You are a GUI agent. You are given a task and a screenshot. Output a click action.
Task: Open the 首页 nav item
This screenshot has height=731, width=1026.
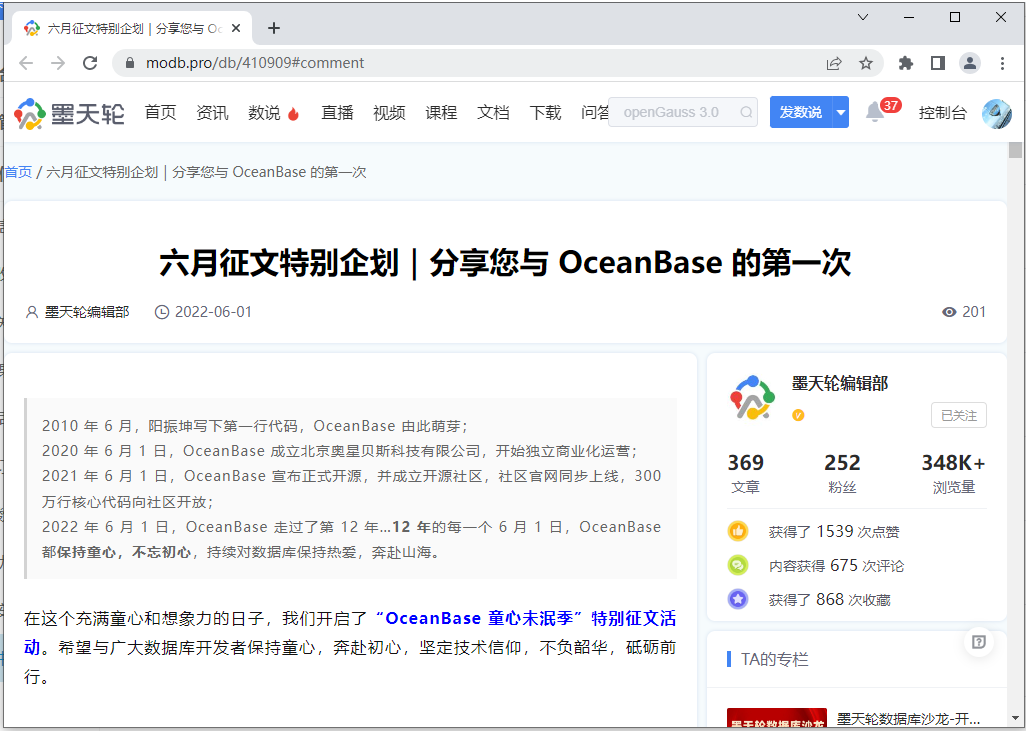(x=160, y=113)
